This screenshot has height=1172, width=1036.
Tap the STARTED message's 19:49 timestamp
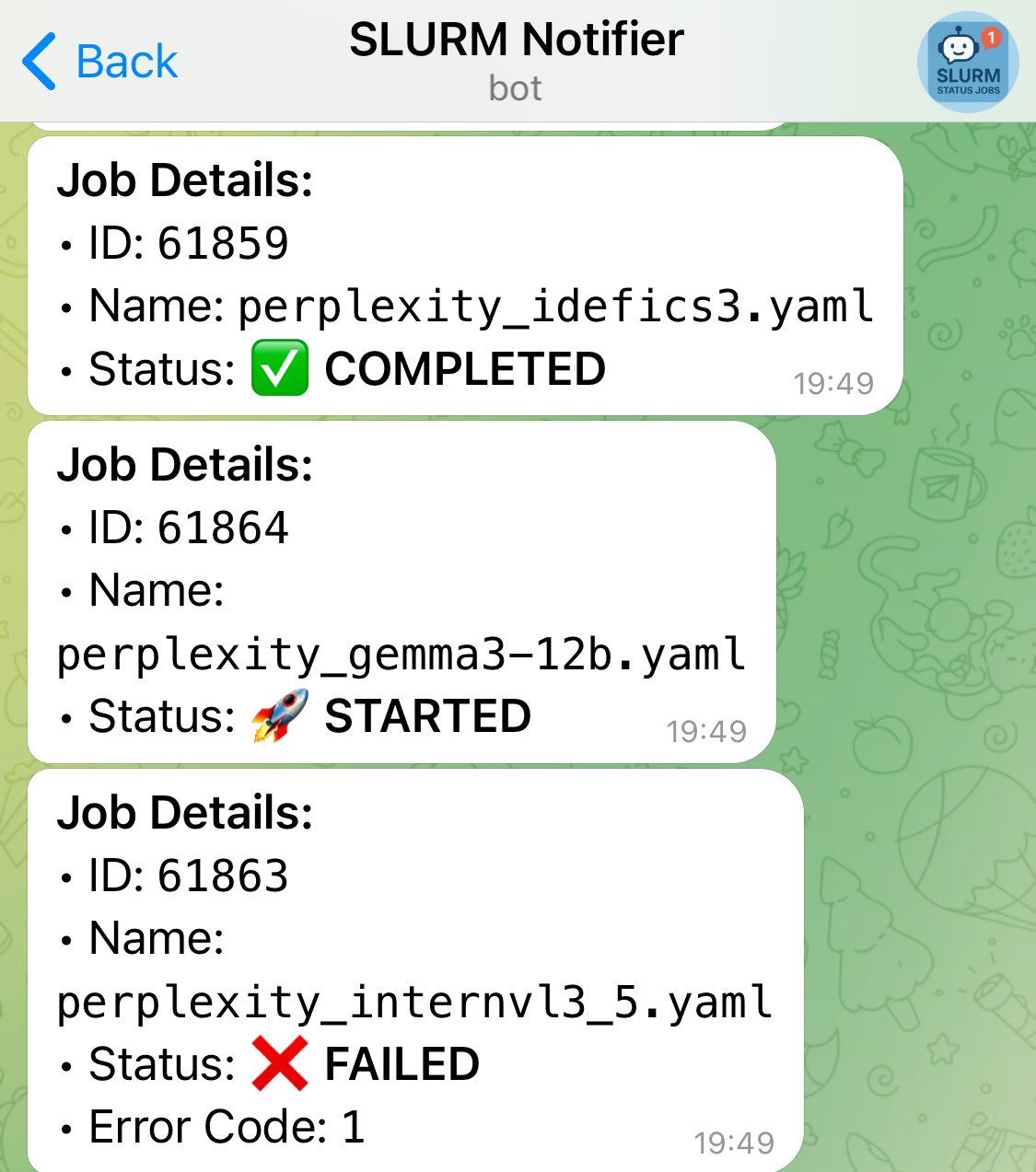click(x=706, y=731)
